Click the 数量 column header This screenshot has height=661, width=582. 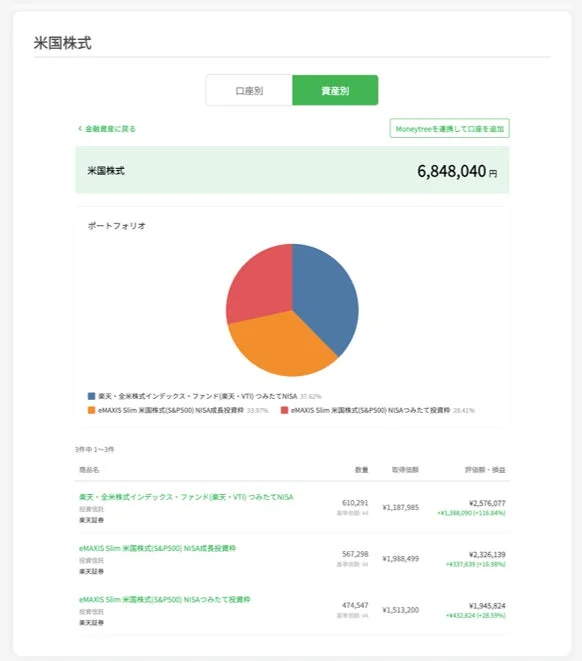point(362,470)
